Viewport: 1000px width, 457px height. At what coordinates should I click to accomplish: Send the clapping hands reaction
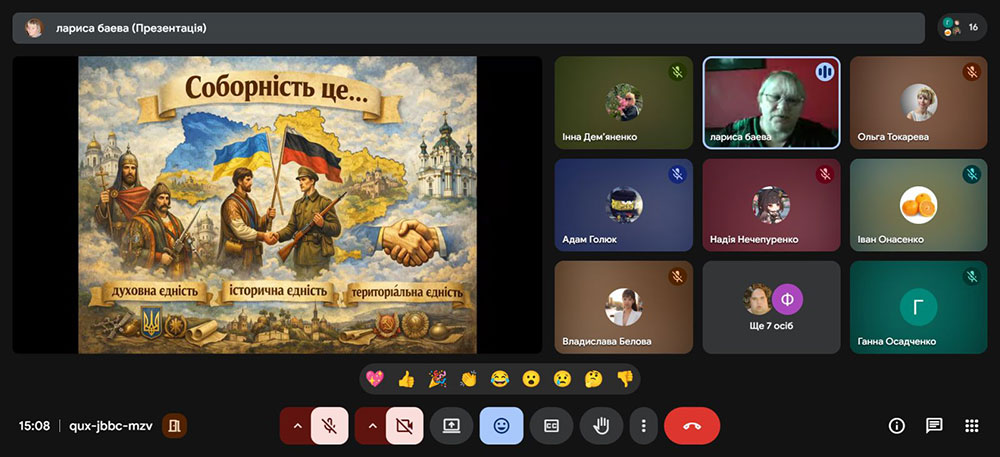pyautogui.click(x=468, y=379)
